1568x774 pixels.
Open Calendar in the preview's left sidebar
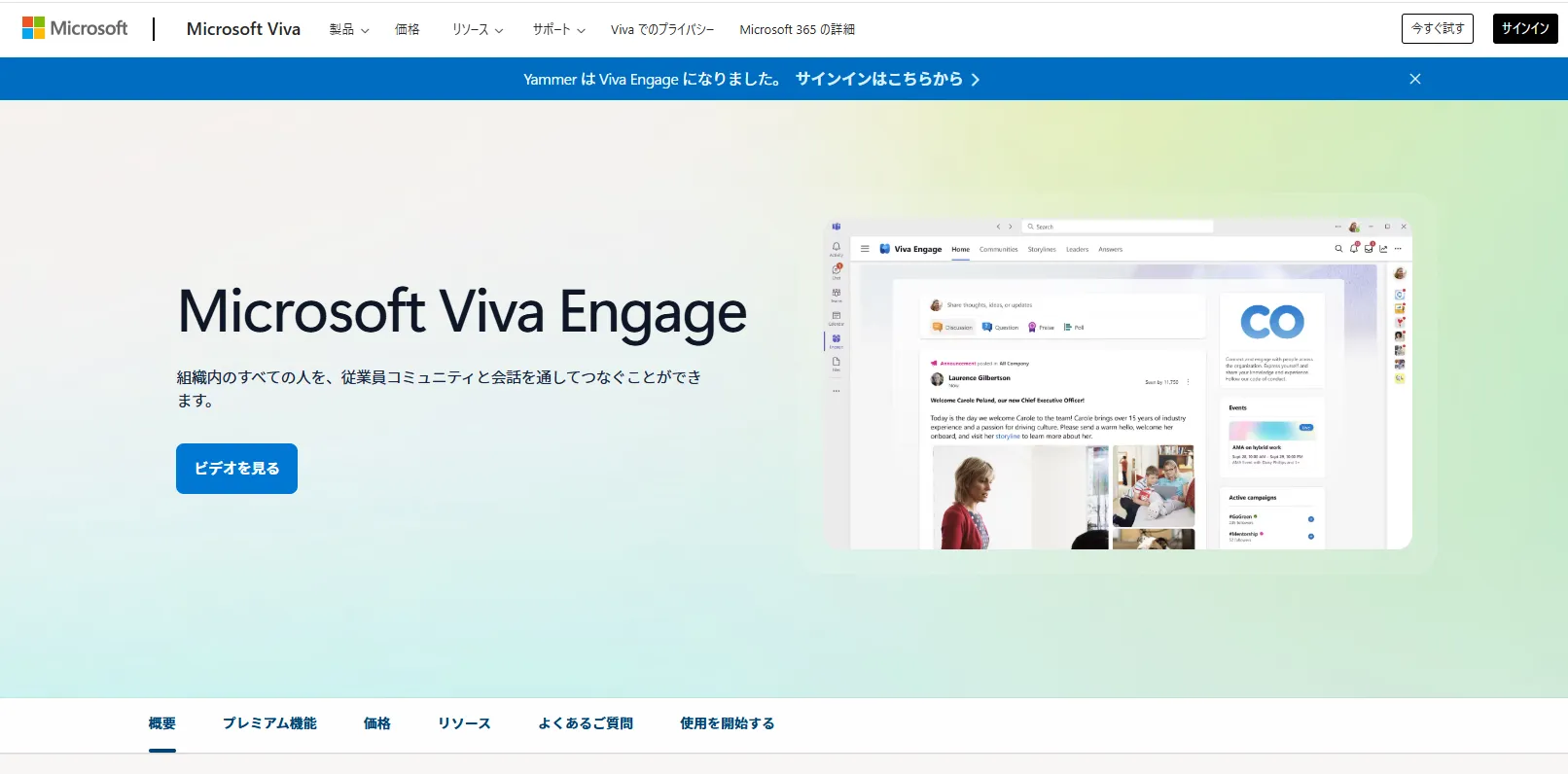coord(837,317)
